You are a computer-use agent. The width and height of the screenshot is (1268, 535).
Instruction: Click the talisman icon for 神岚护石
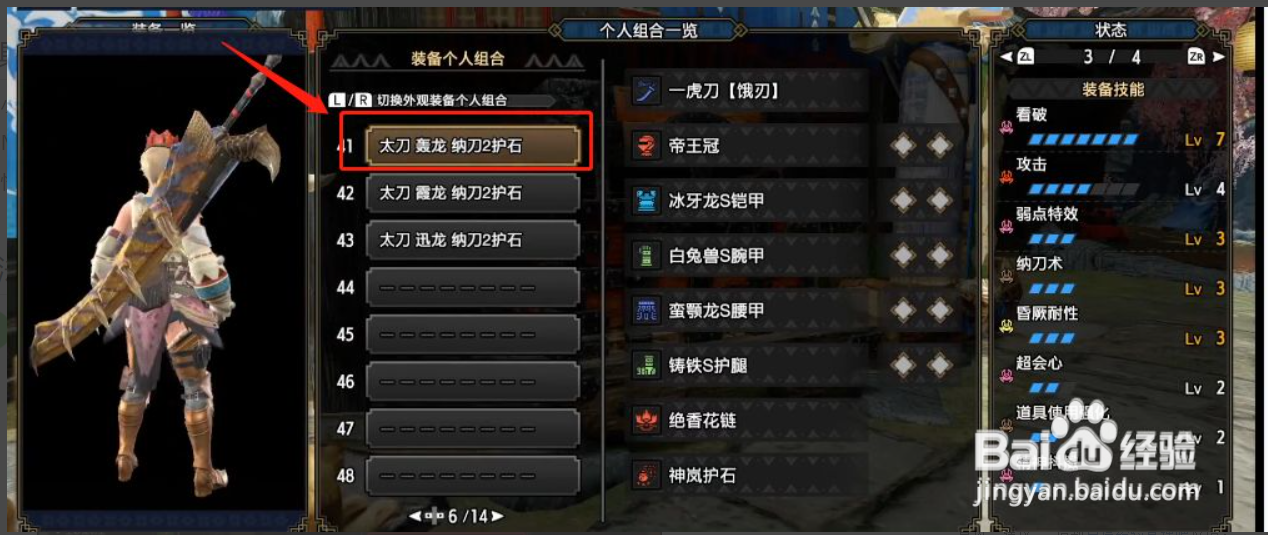pos(647,475)
